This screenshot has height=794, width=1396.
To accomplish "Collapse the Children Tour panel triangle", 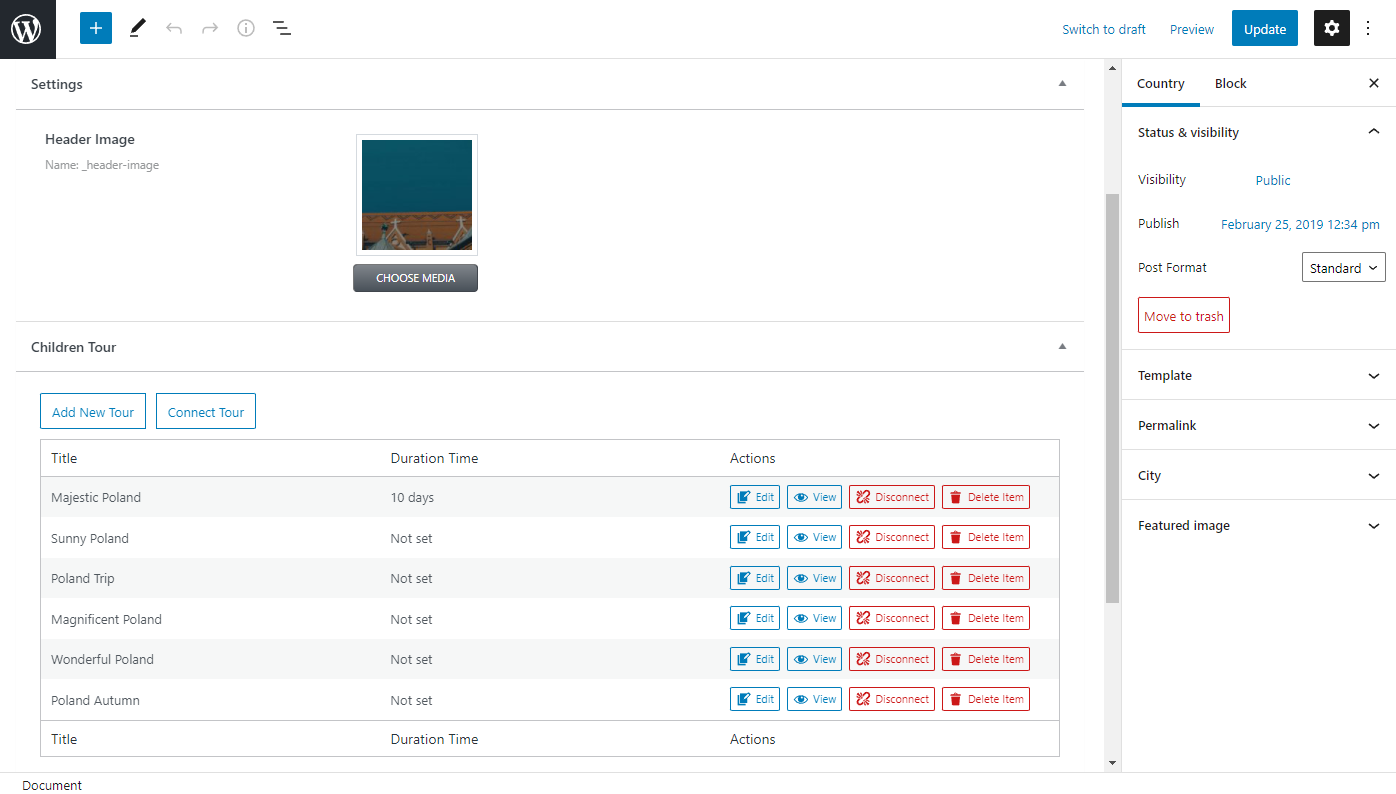I will 1063,347.
